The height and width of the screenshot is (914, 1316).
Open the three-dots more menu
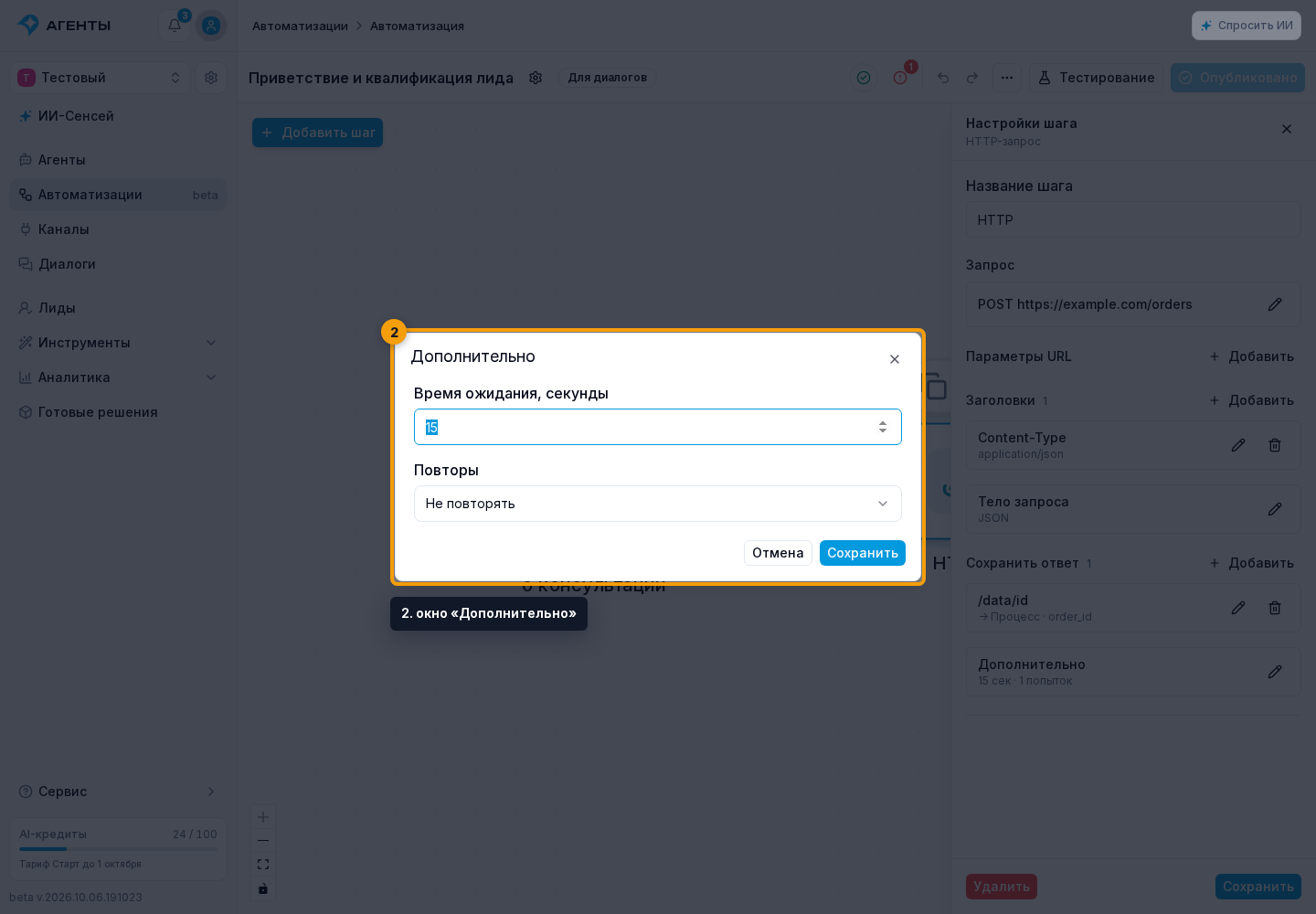(1007, 78)
